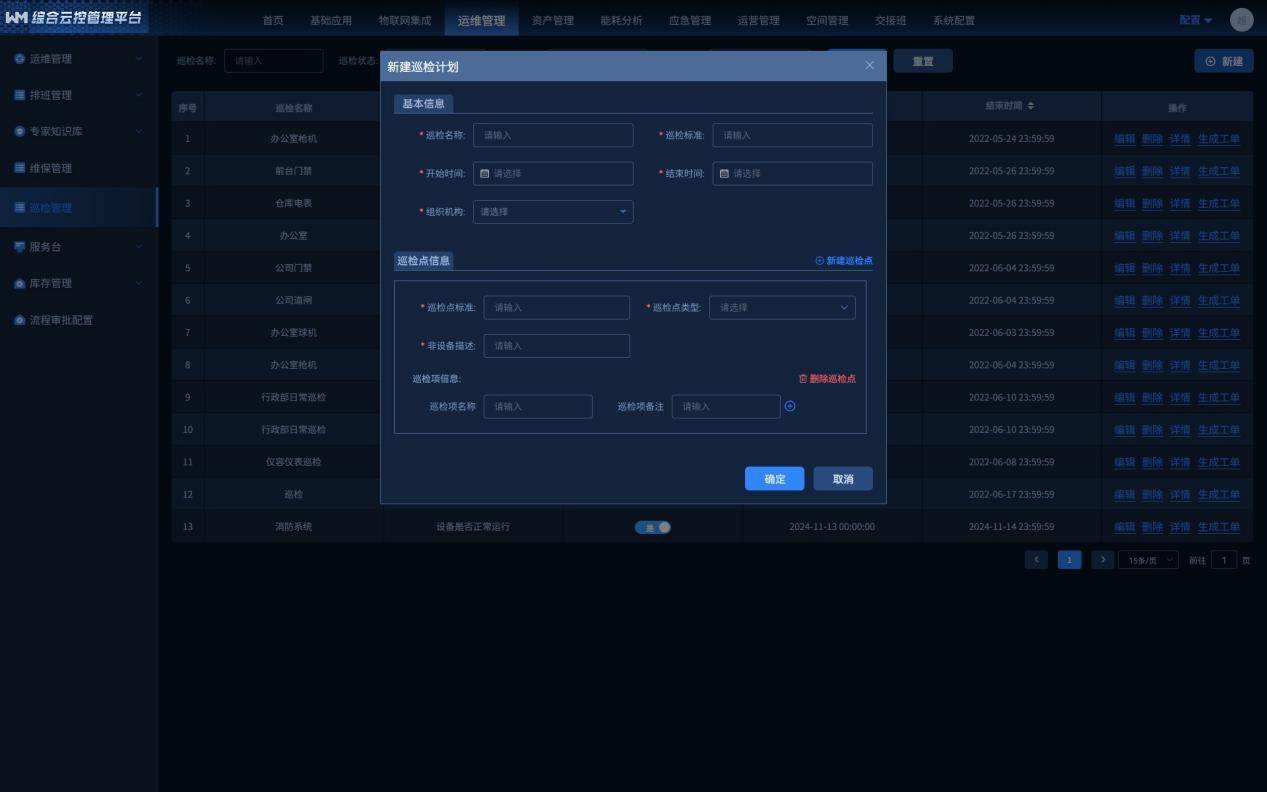1267x792 pixels.
Task: Click the 取消 button in dialog
Action: 842,479
